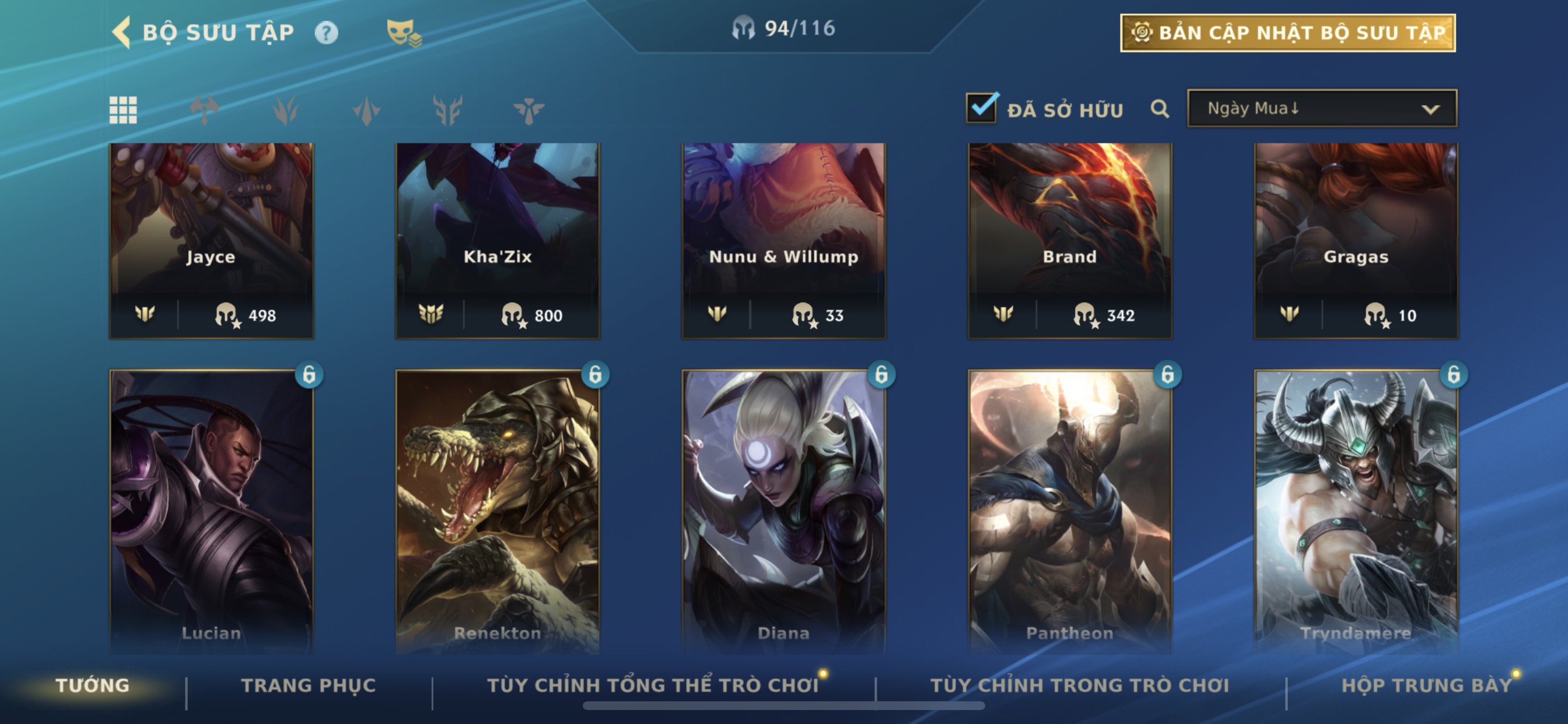The height and width of the screenshot is (724, 1568).
Task: Click the sort dropdown chevron arrow
Action: (1430, 110)
